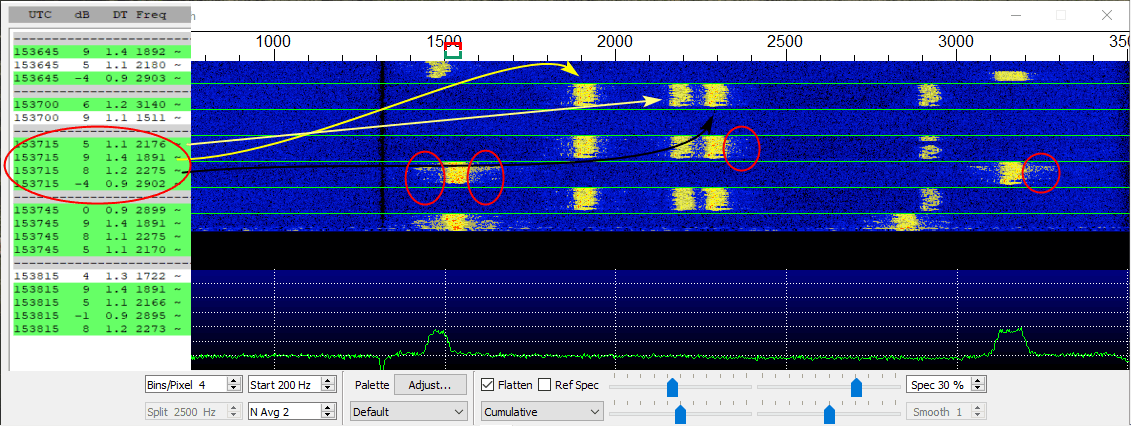Click the lower-left slider handle next to Cumulative

(680, 413)
